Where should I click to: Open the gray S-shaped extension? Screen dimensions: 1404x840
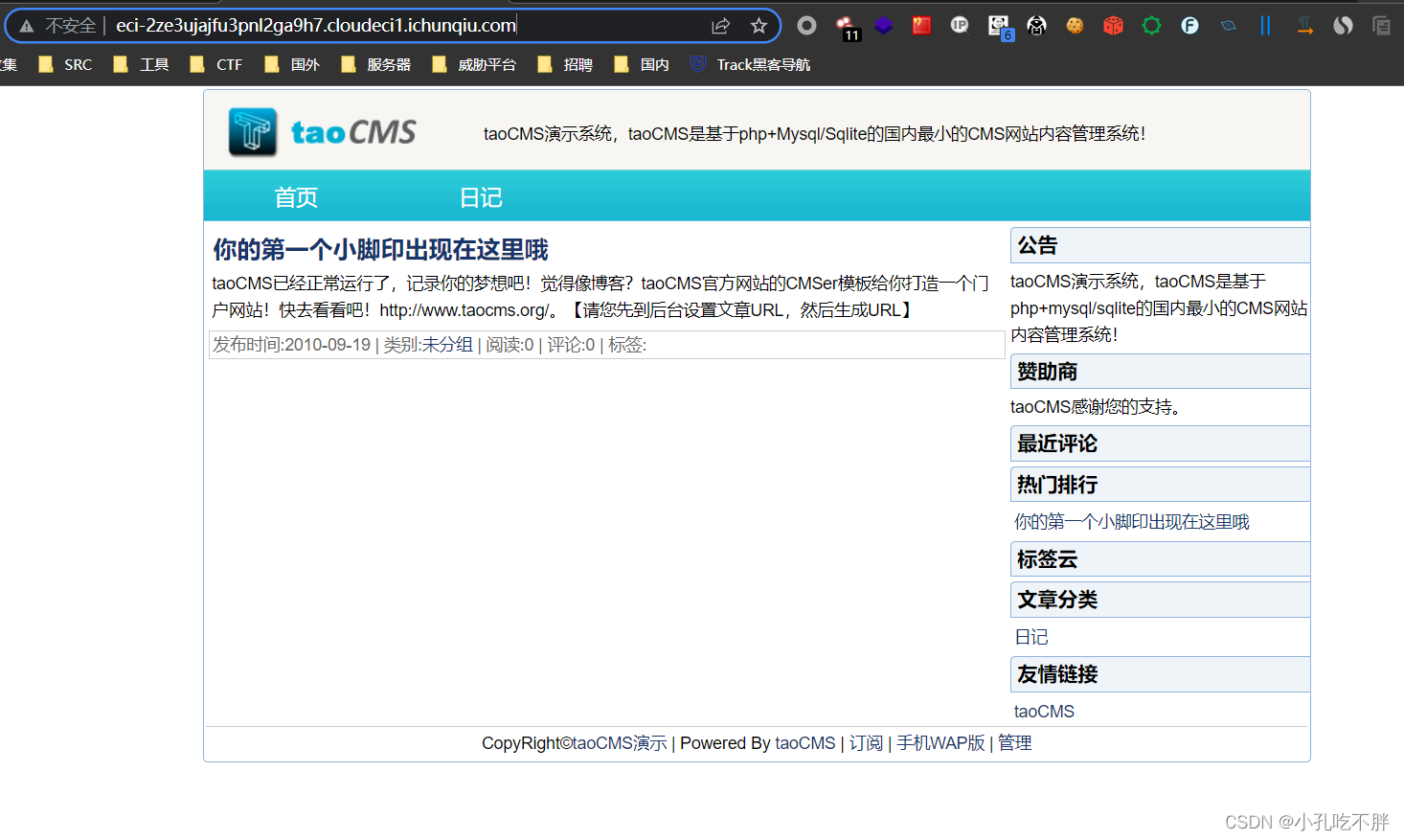coord(1343,26)
